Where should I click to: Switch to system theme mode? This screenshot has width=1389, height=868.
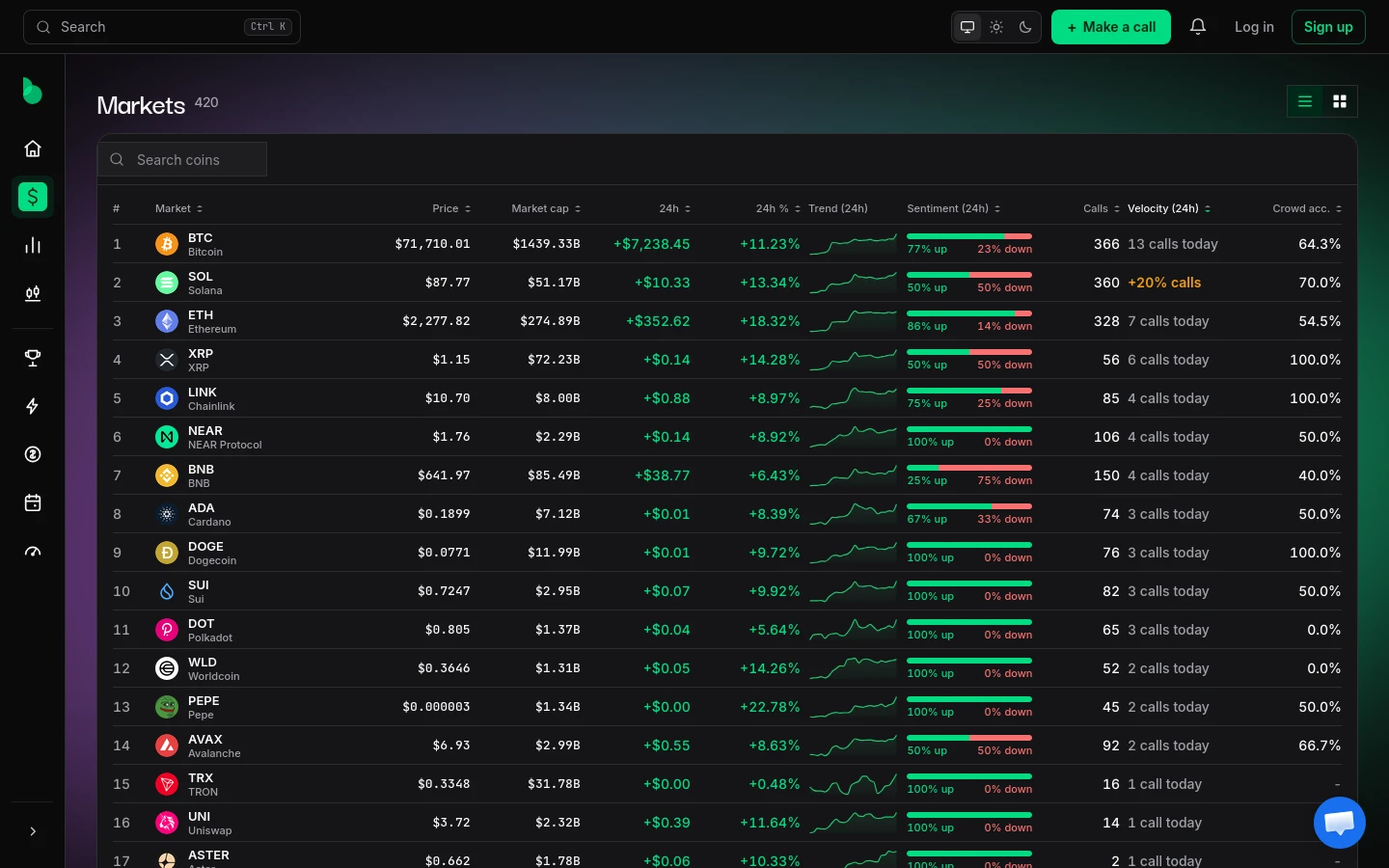click(967, 27)
